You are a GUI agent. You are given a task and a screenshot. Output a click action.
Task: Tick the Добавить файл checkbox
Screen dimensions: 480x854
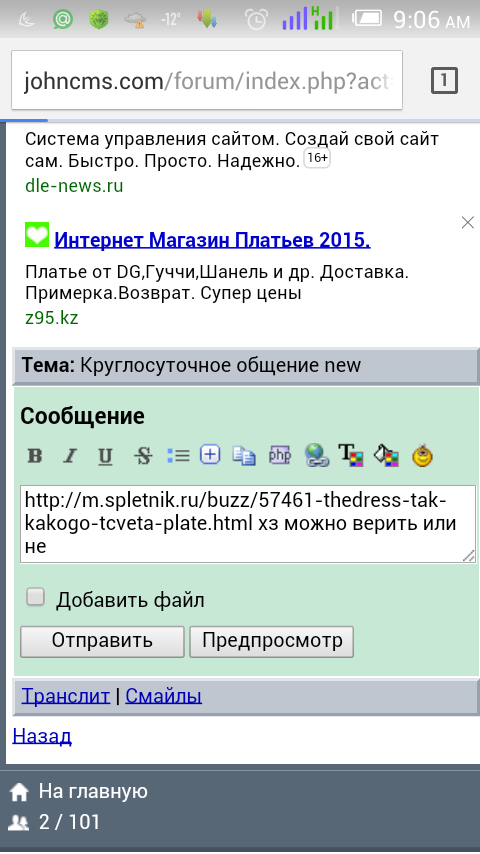(36, 597)
